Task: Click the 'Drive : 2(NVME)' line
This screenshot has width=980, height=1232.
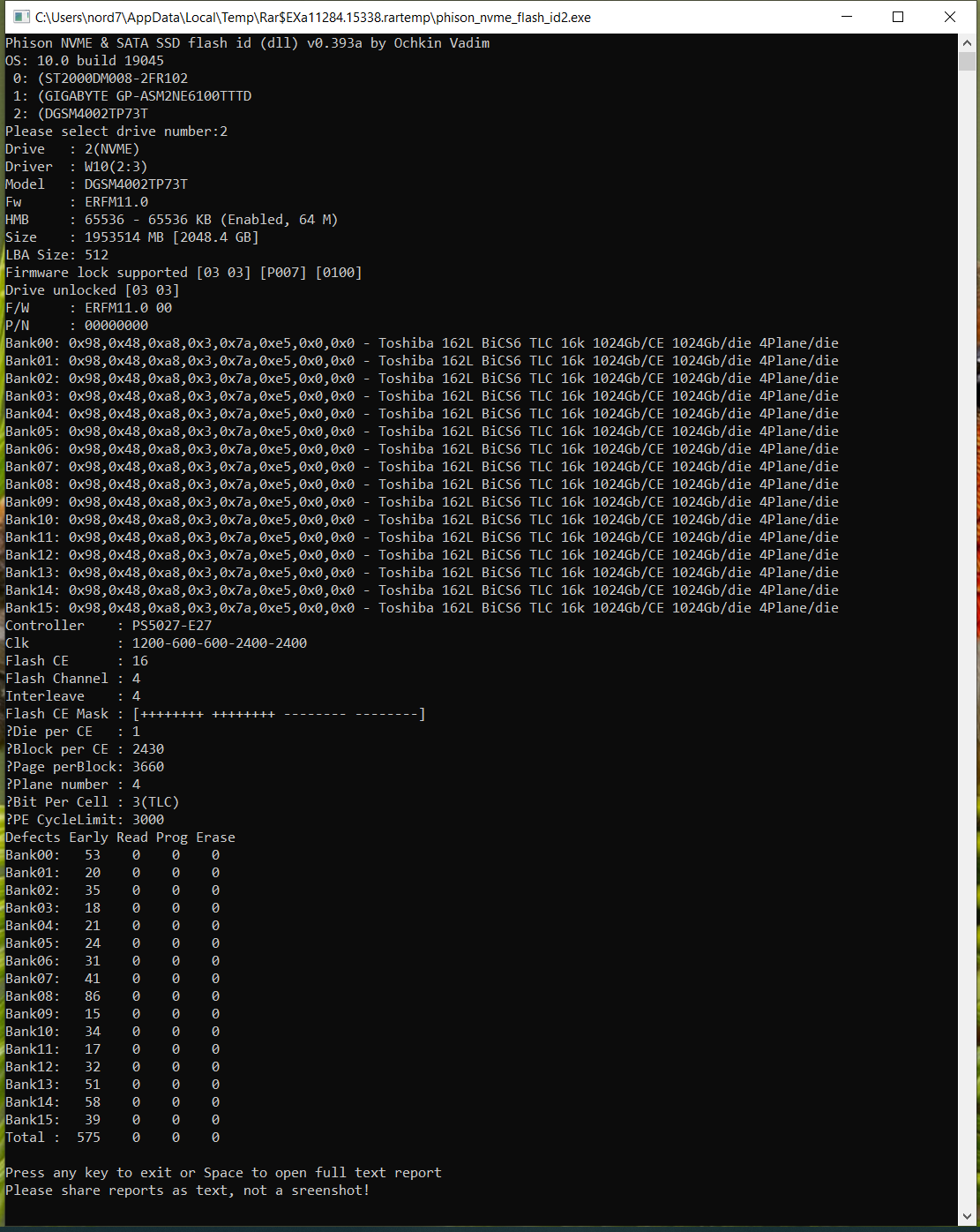Action: coord(72,149)
